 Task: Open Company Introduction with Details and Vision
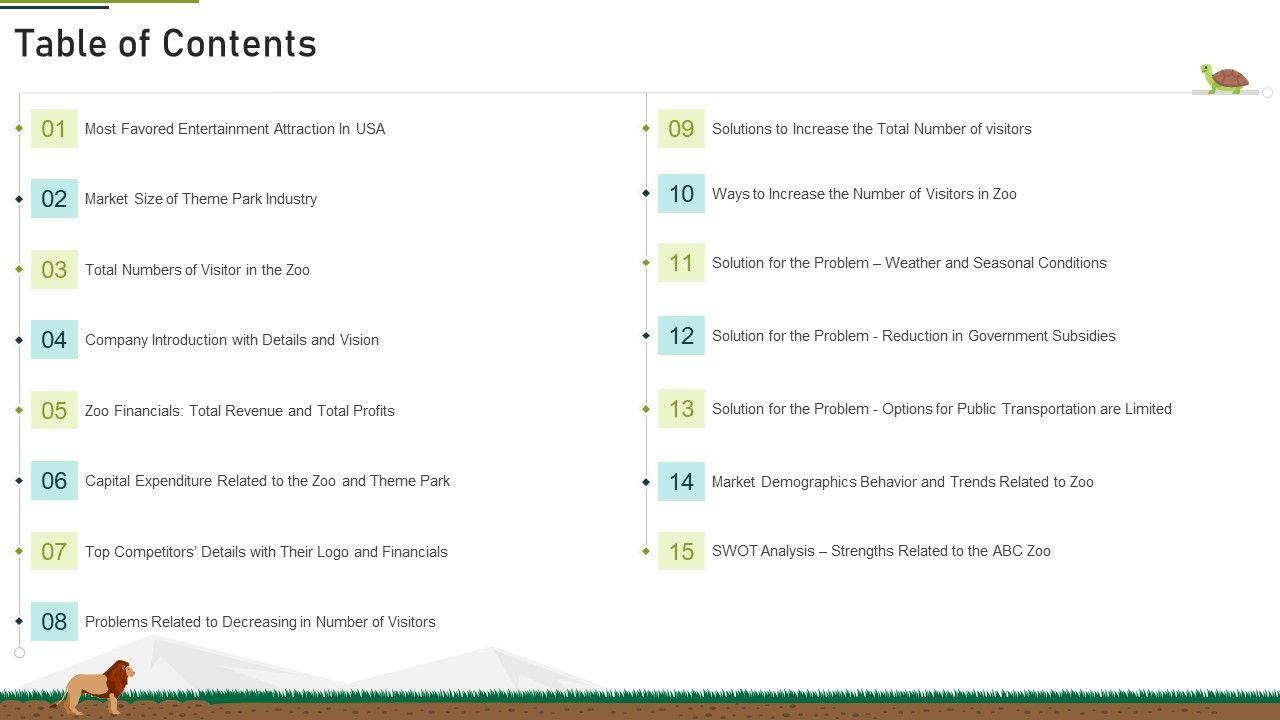click(x=232, y=340)
